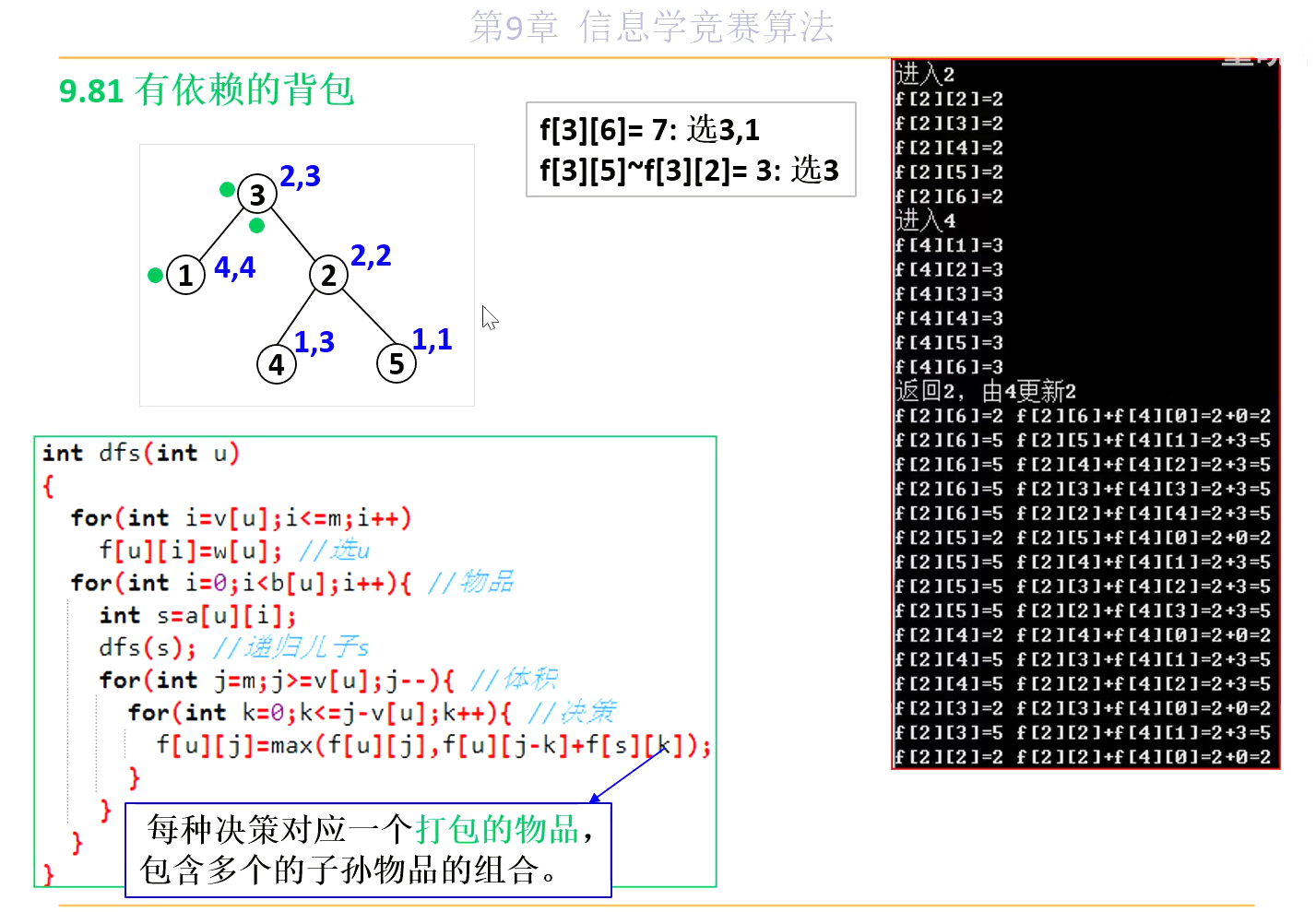Click the header "第9章 信息学竞赛算法"
The image size is (1316, 912).
click(652, 26)
